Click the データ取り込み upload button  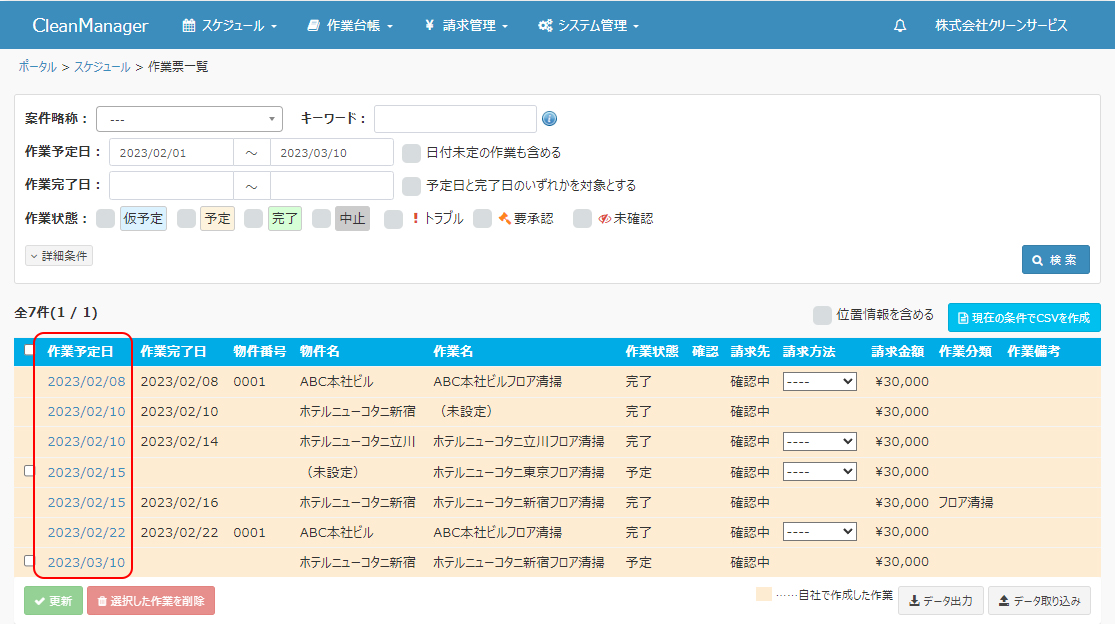coord(1039,600)
